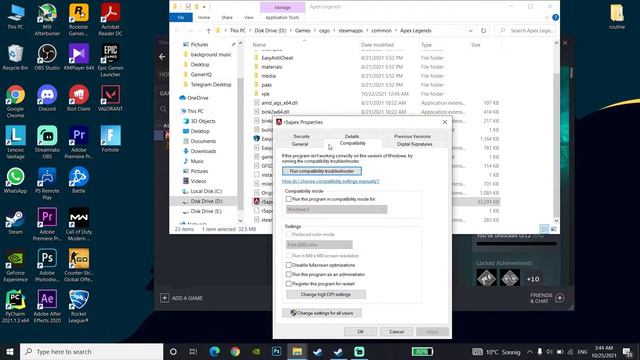This screenshot has height=360, width=640.
Task: Open the 8-bit color mode dropdown
Action: point(319,244)
